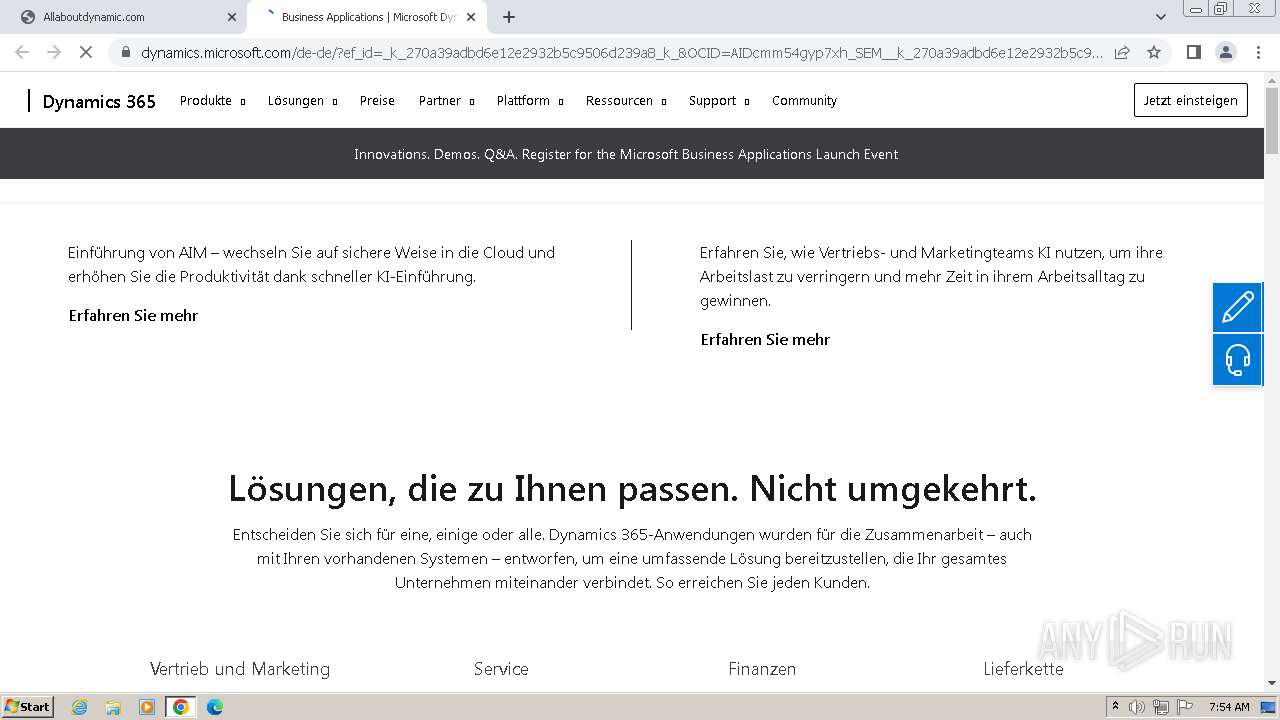Click the browser forward arrow

pos(54,52)
